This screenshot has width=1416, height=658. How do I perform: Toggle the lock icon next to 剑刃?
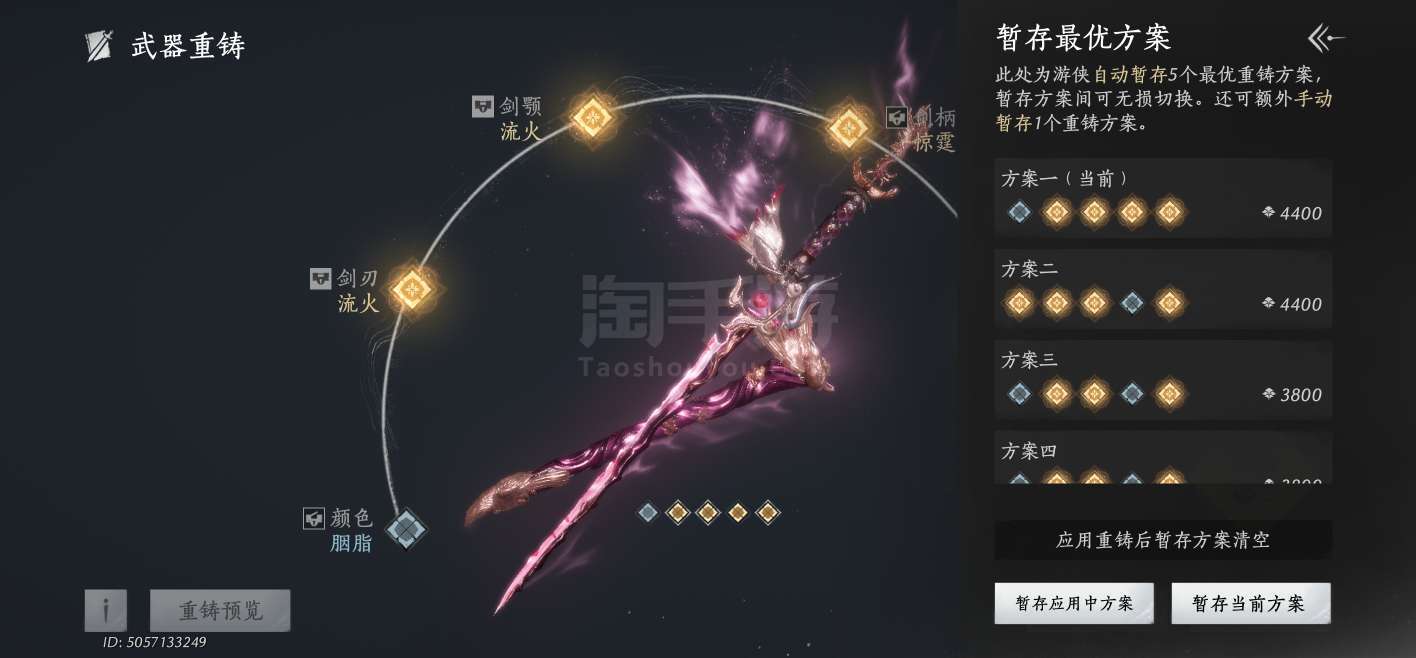(x=320, y=279)
